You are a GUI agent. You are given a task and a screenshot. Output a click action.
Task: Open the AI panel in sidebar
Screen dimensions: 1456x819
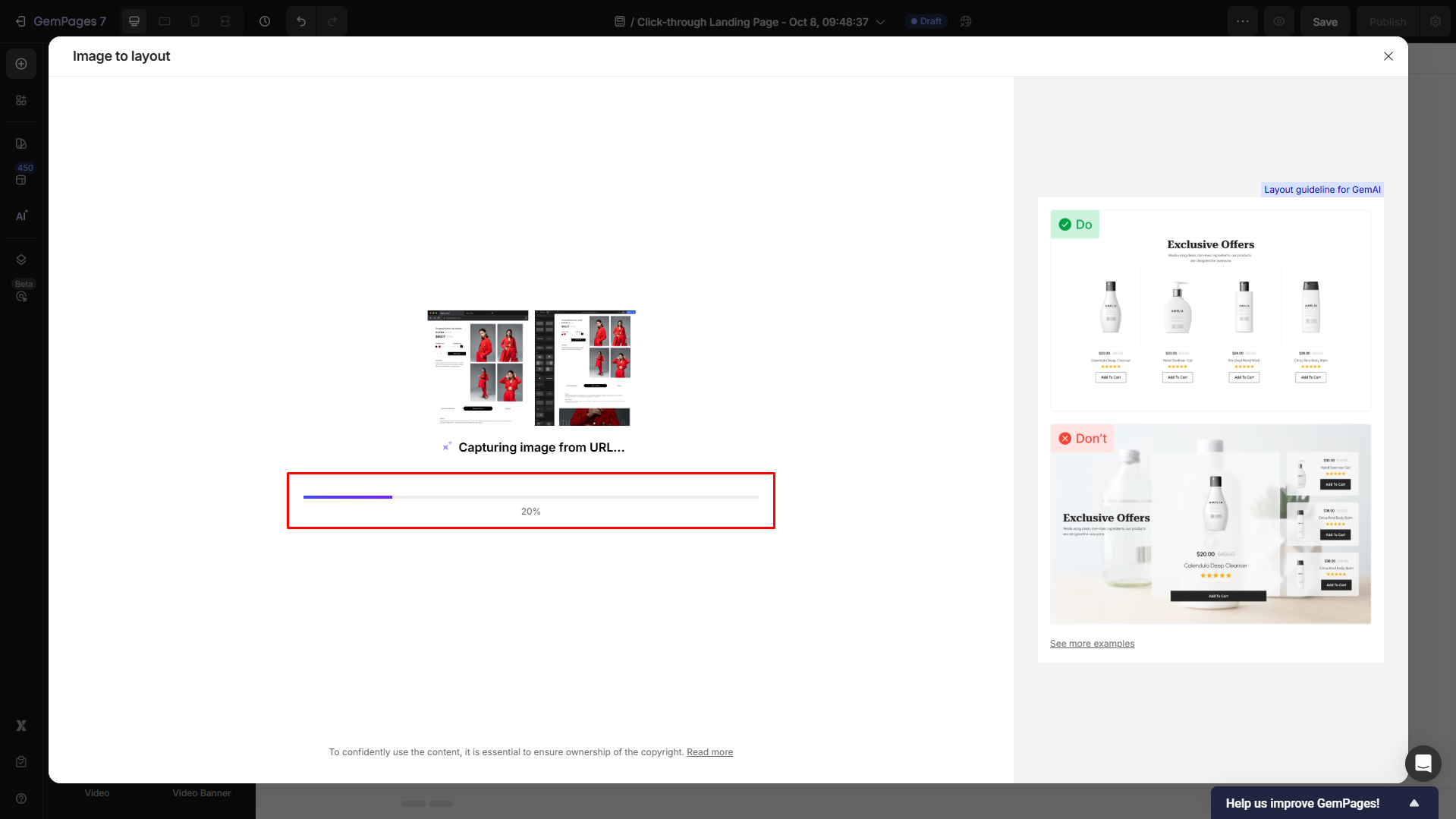(x=21, y=216)
